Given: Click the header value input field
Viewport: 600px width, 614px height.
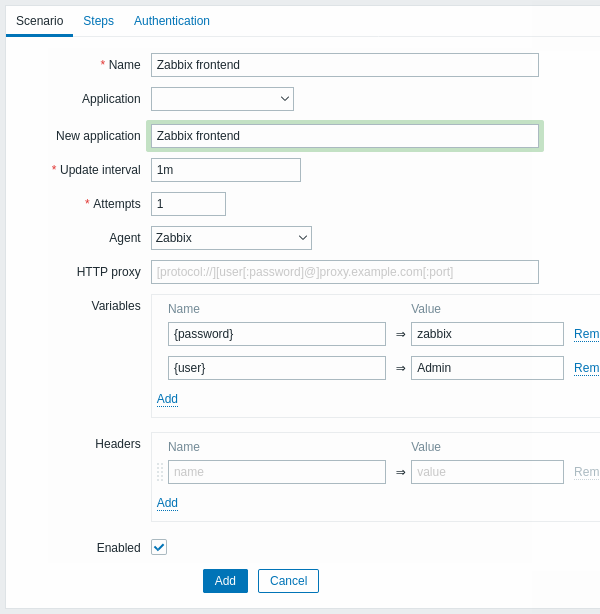Looking at the screenshot, I should coord(487,472).
